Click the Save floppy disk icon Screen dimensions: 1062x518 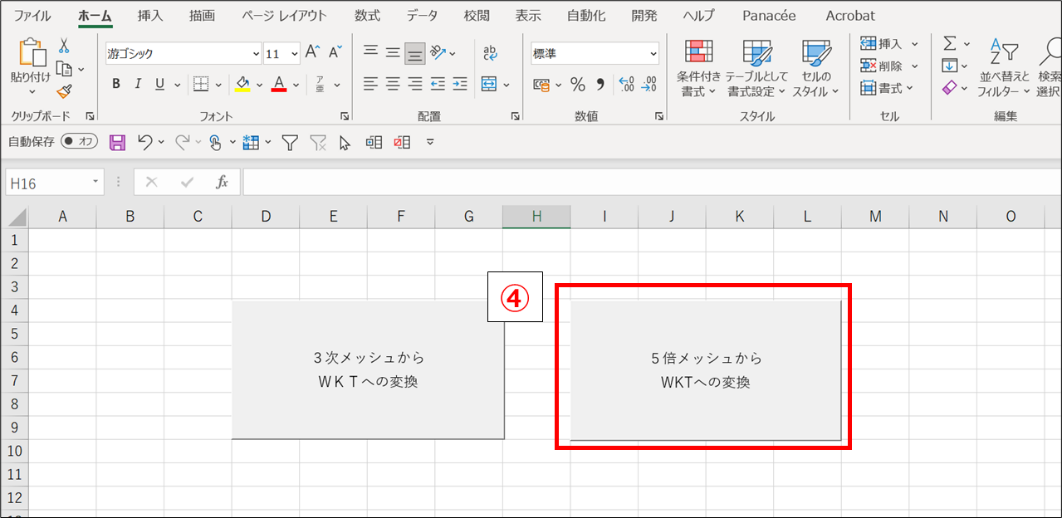click(118, 142)
